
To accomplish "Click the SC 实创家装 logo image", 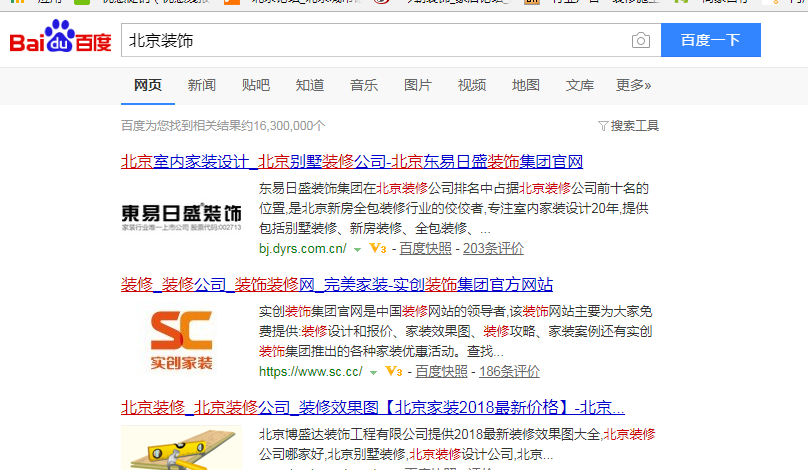I will pos(181,338).
